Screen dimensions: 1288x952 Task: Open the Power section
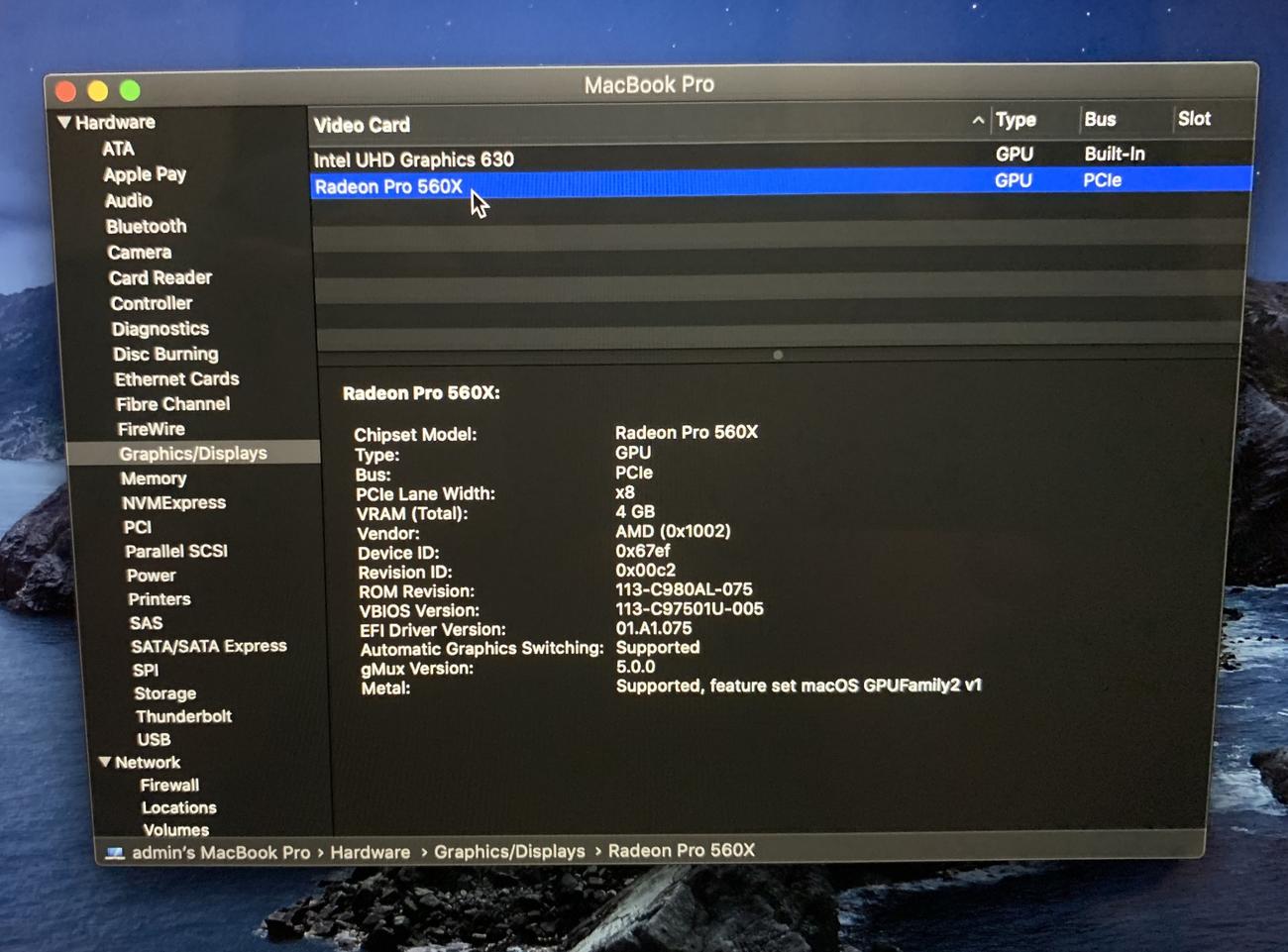pyautogui.click(x=152, y=576)
